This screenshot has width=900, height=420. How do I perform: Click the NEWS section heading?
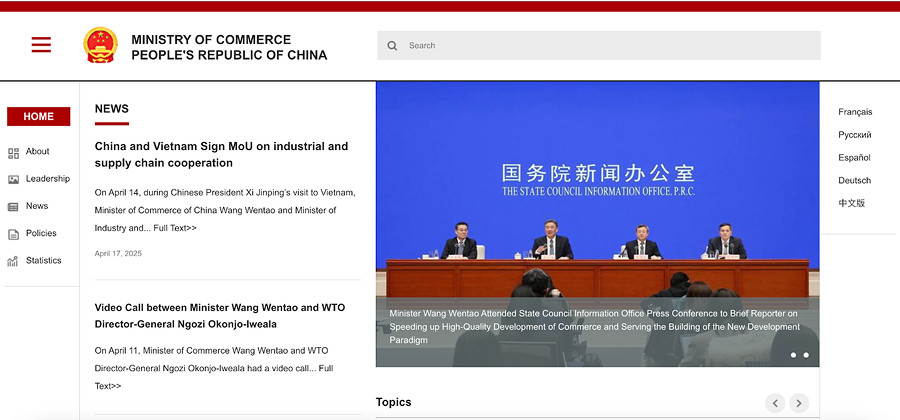coord(112,109)
